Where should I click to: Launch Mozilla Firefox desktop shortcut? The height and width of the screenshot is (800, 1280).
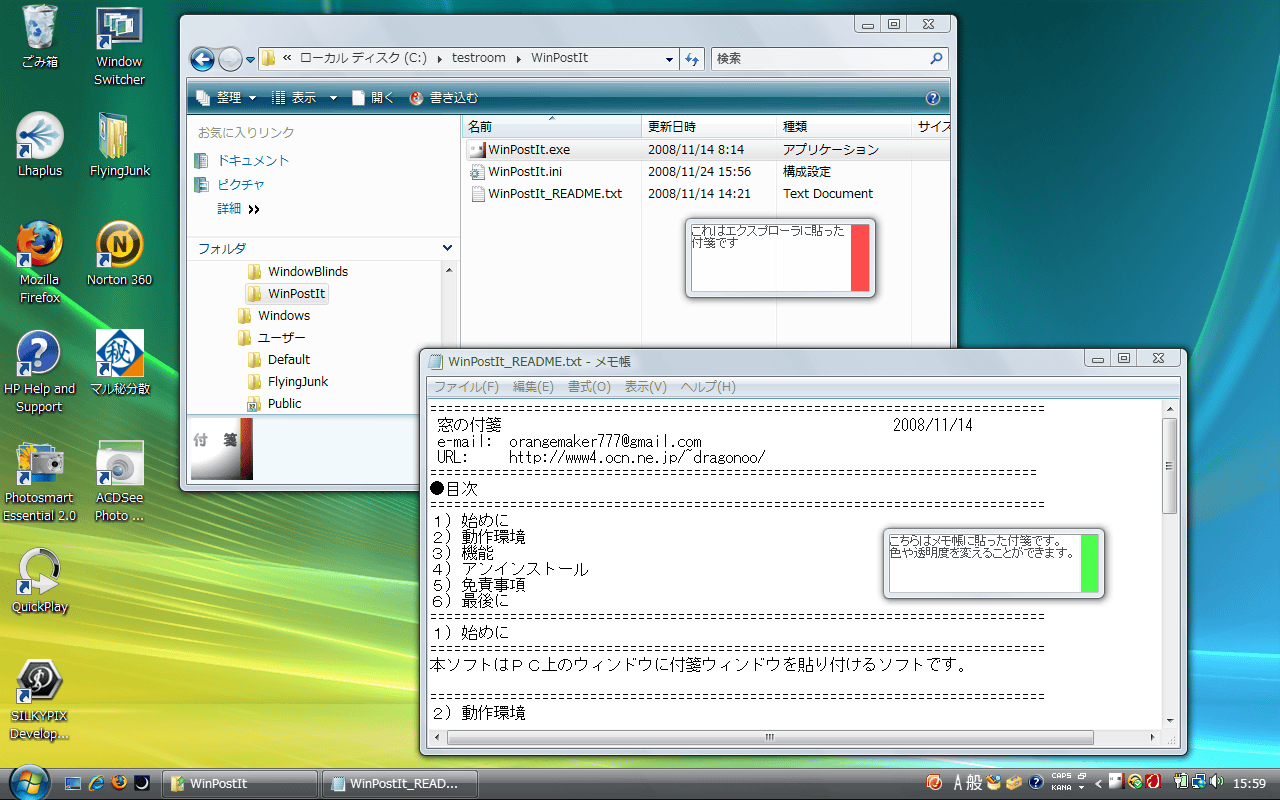tap(40, 263)
